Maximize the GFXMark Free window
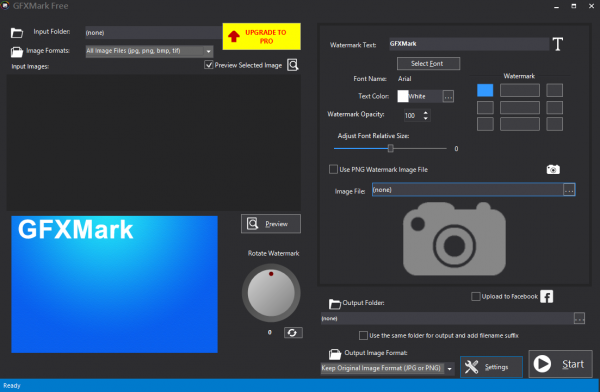 (x=574, y=6)
